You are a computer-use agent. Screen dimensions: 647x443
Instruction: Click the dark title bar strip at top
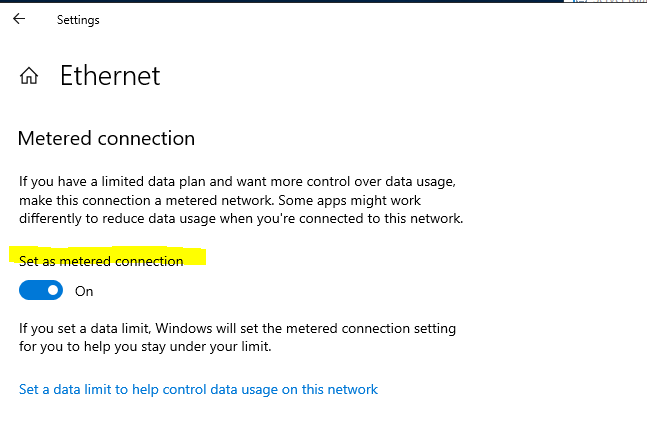pos(281,1)
